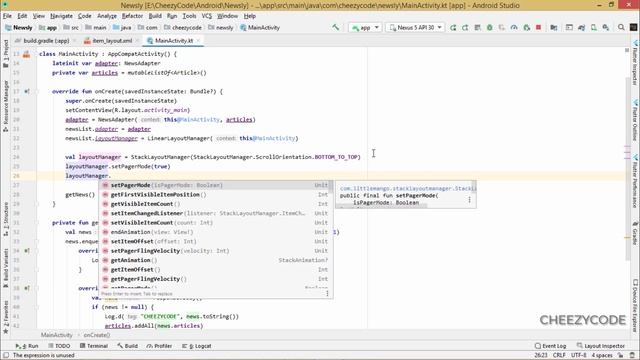Open the Run tool window

(27, 346)
